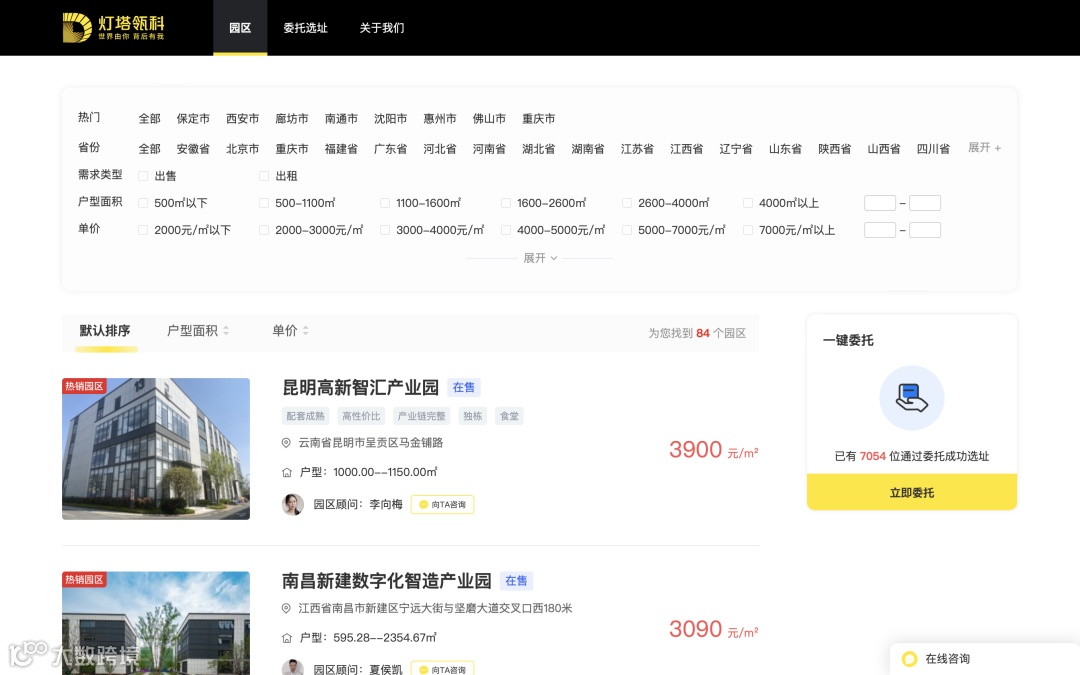Click the location pin icon beside 江西省南昌市新建区 address
The width and height of the screenshot is (1080, 675).
tap(287, 608)
